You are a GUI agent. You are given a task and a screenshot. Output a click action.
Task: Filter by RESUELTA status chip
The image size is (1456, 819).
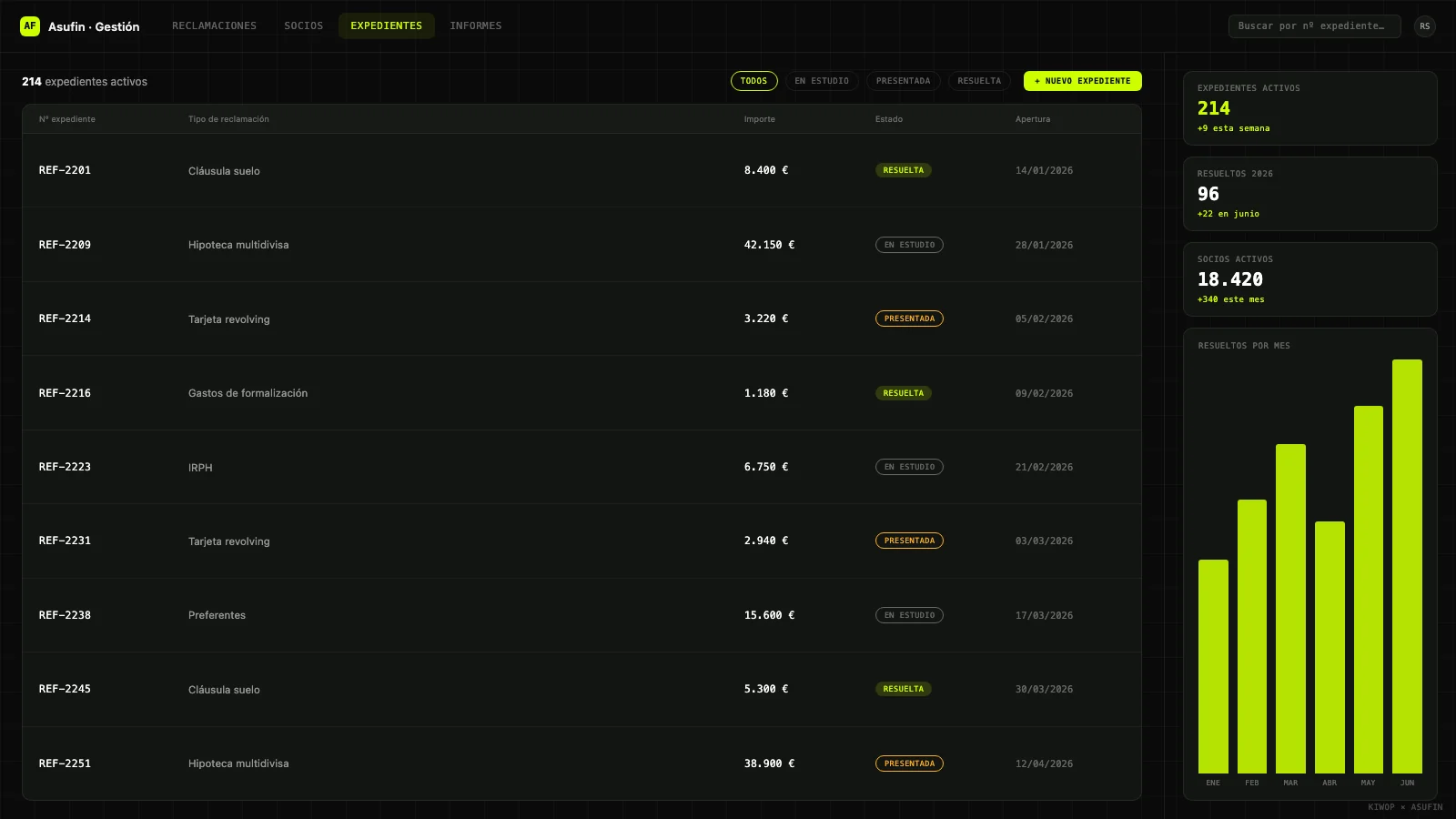(x=979, y=81)
